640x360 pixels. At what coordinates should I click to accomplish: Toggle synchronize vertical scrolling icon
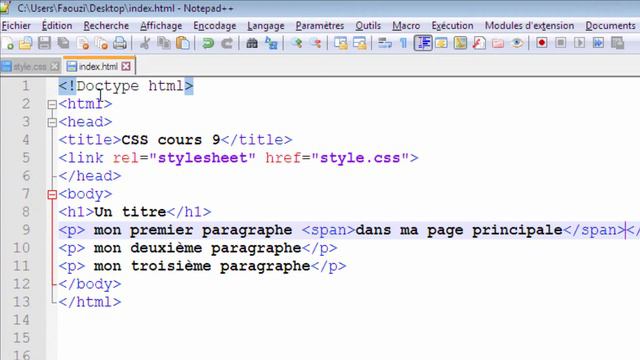(x=340, y=43)
